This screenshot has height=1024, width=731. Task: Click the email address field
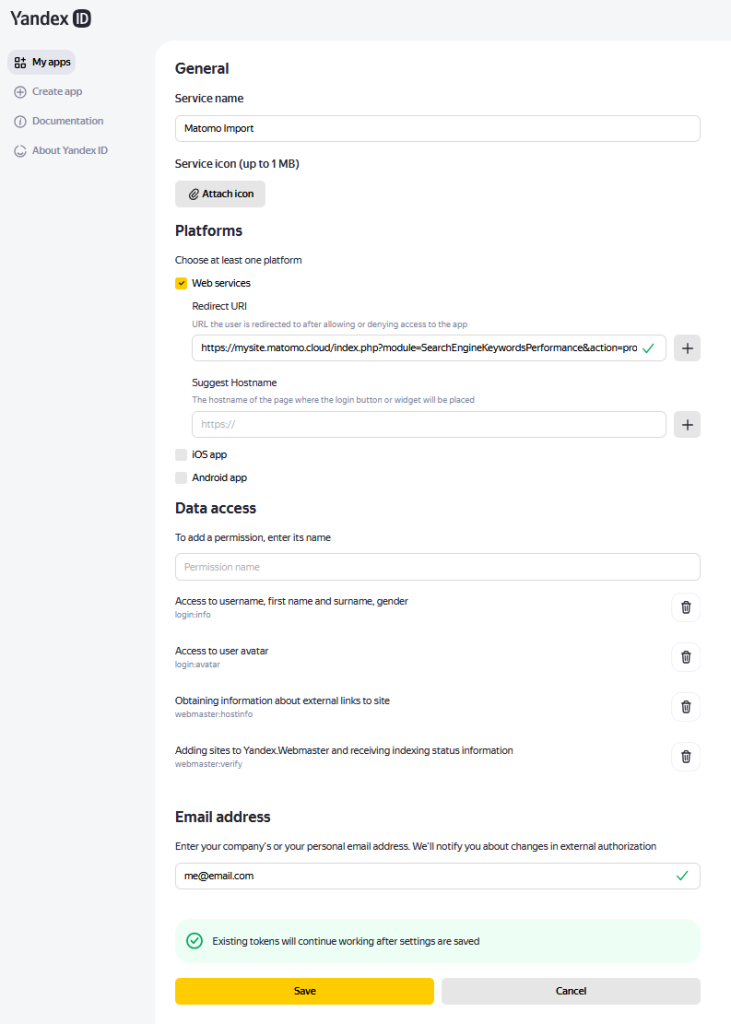[437, 876]
